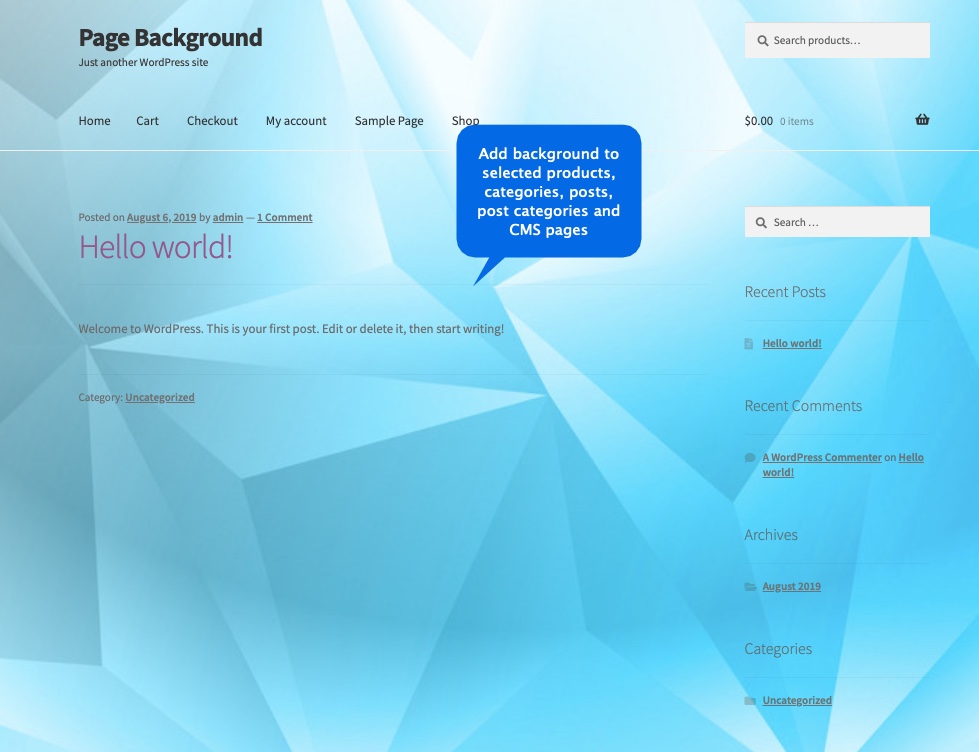Click the A WordPress Commenter link

pos(822,457)
